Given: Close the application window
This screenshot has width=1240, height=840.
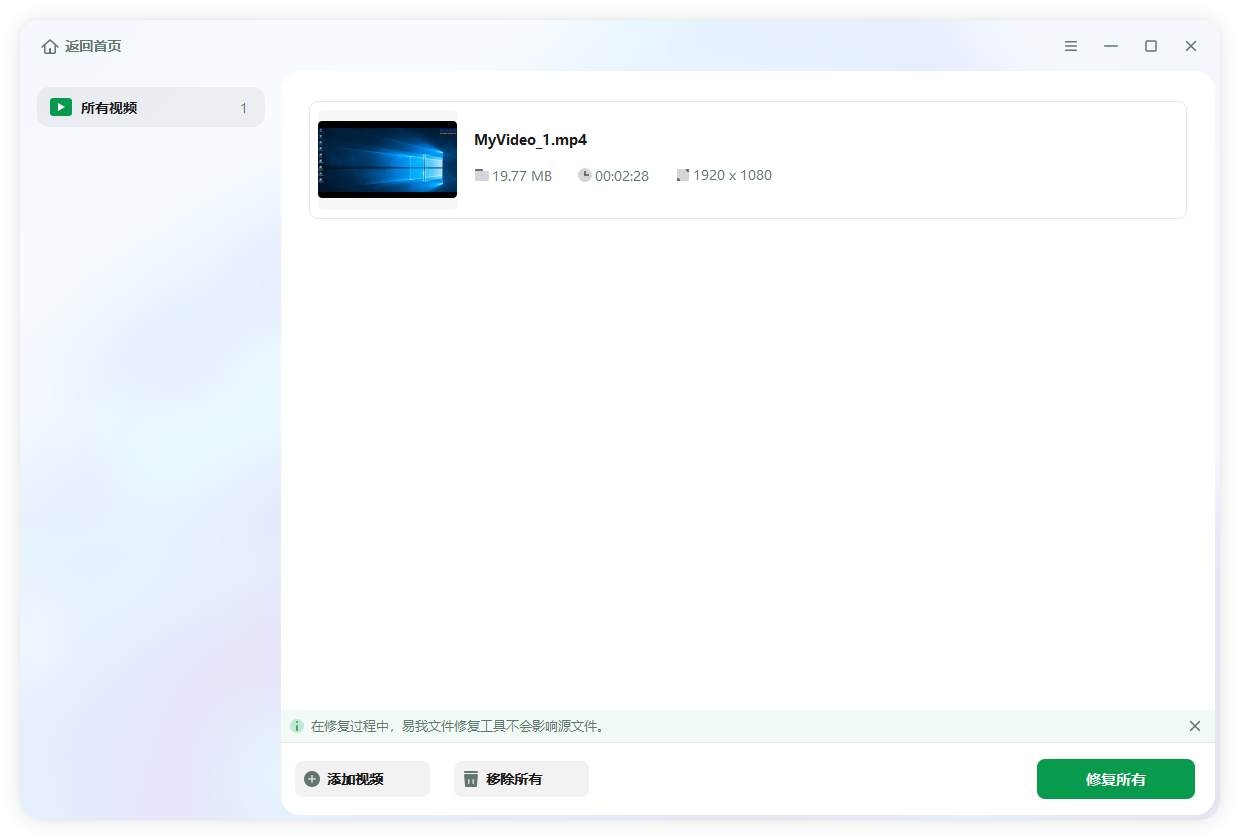Looking at the screenshot, I should (1191, 46).
